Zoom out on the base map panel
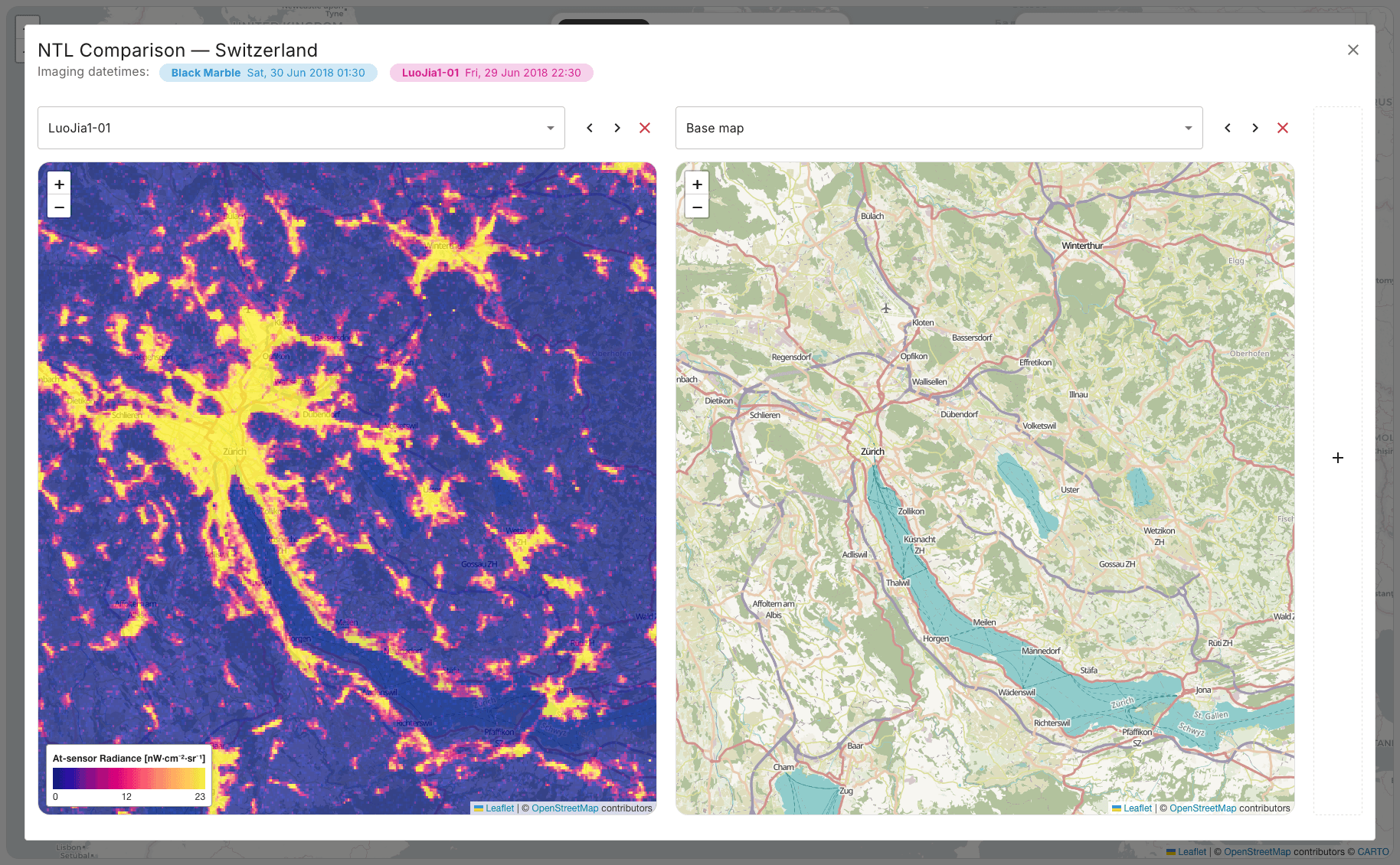This screenshot has width=1400, height=865. click(x=697, y=207)
